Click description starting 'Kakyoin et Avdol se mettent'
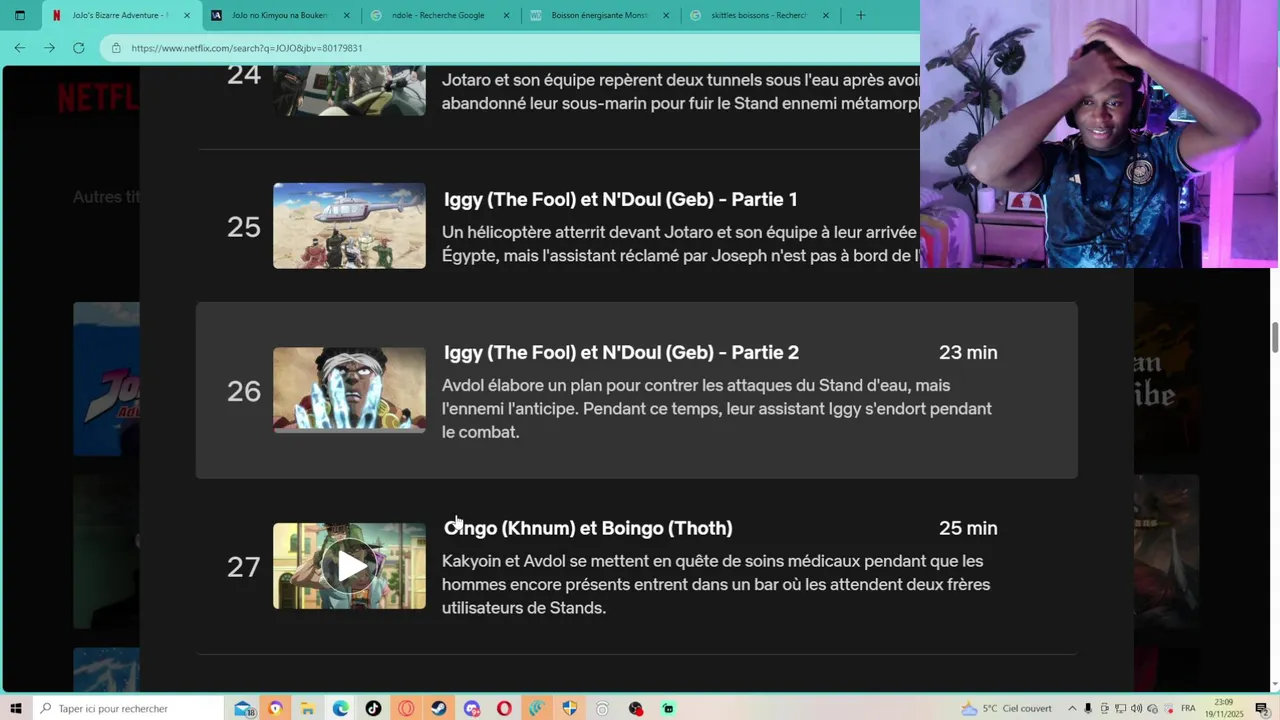 [x=716, y=584]
